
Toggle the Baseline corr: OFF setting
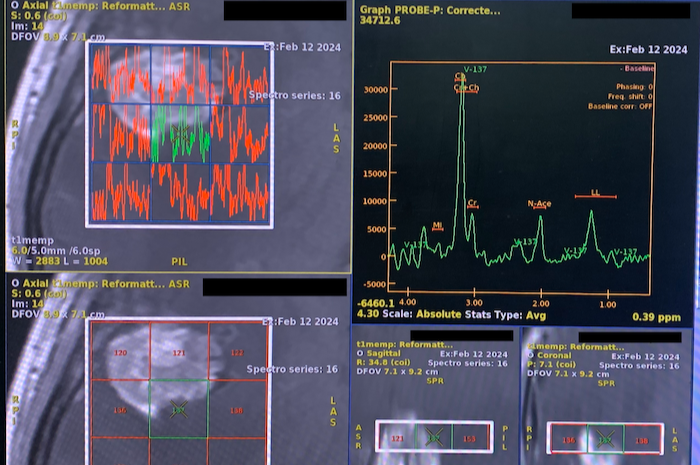pyautogui.click(x=620, y=106)
